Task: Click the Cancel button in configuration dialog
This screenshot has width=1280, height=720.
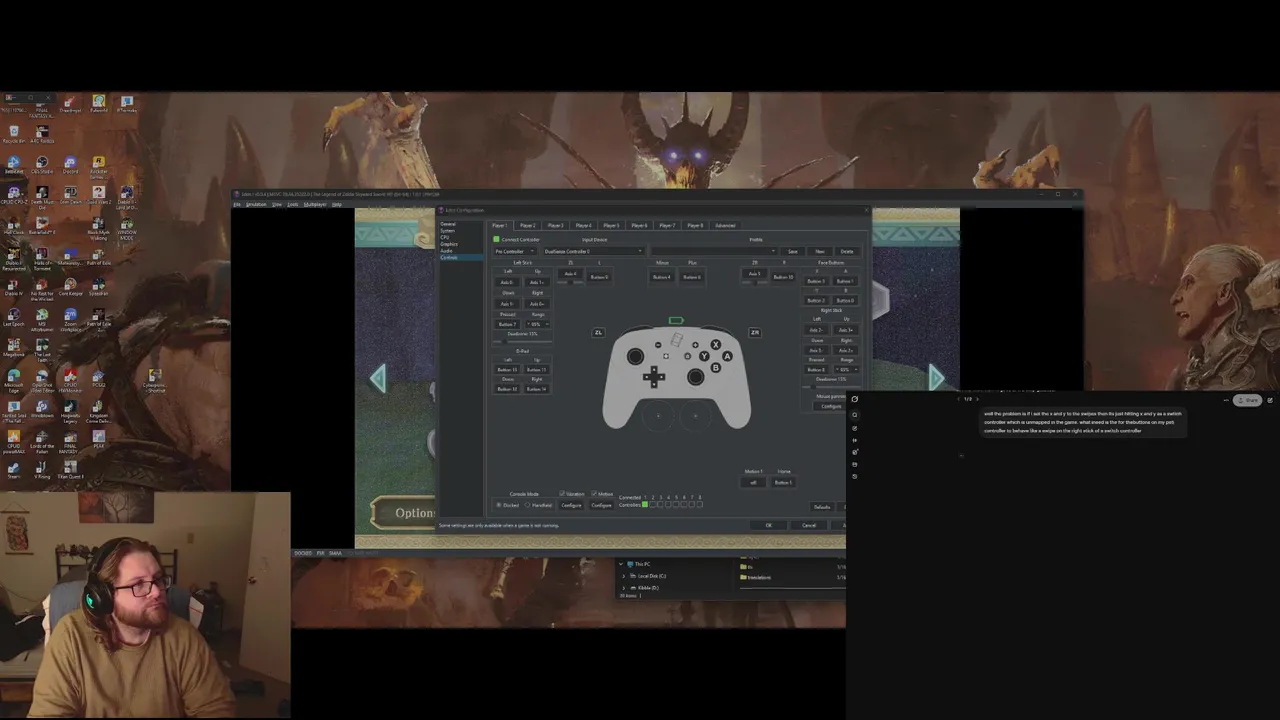Action: click(809, 525)
